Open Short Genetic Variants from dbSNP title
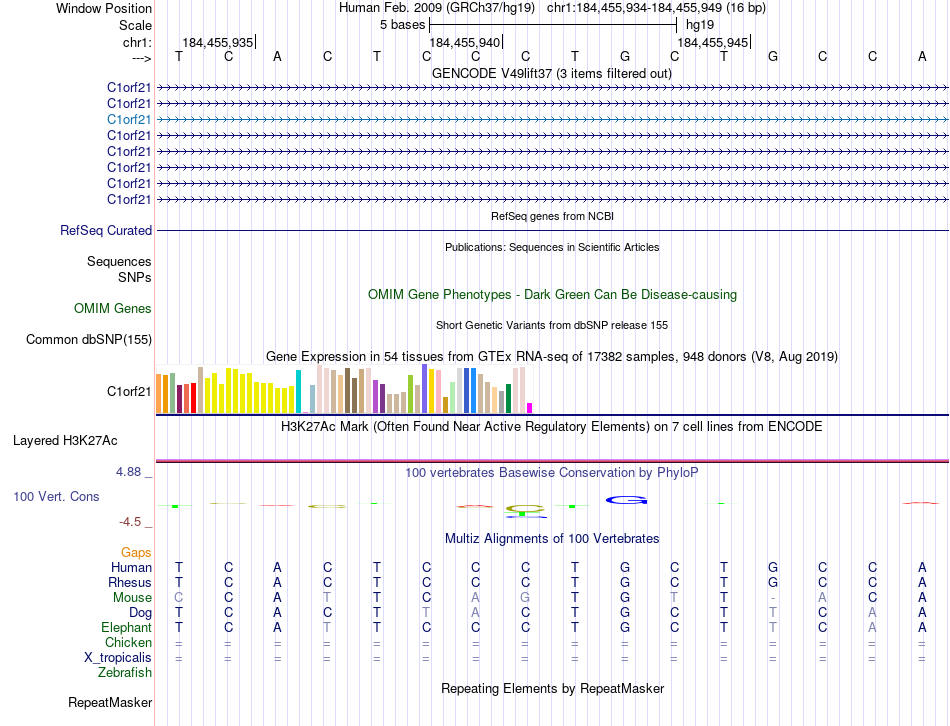 pos(552,325)
